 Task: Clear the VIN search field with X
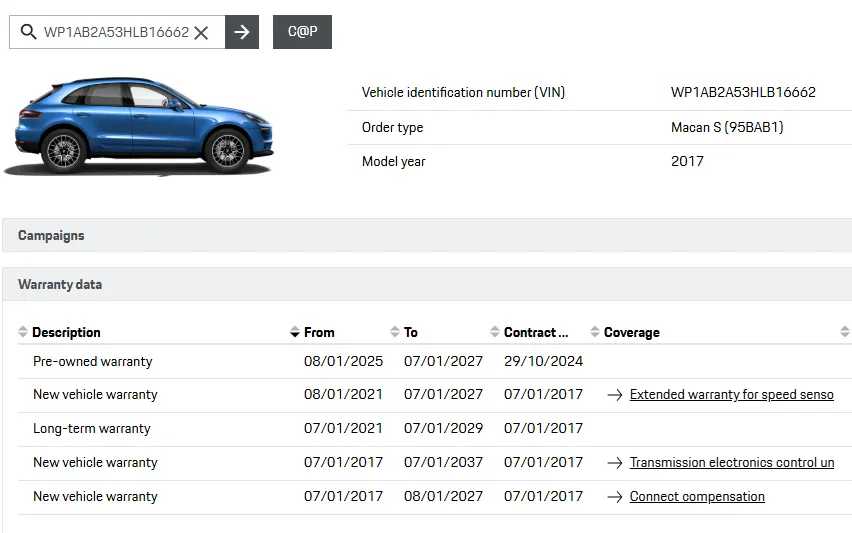click(201, 33)
